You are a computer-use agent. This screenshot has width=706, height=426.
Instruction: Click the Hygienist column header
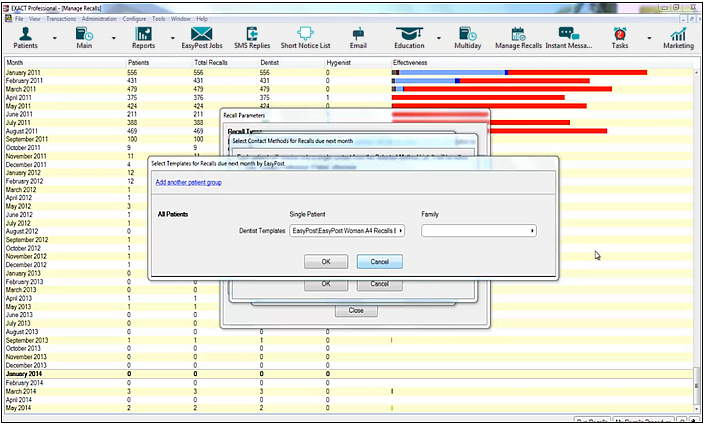pos(358,63)
